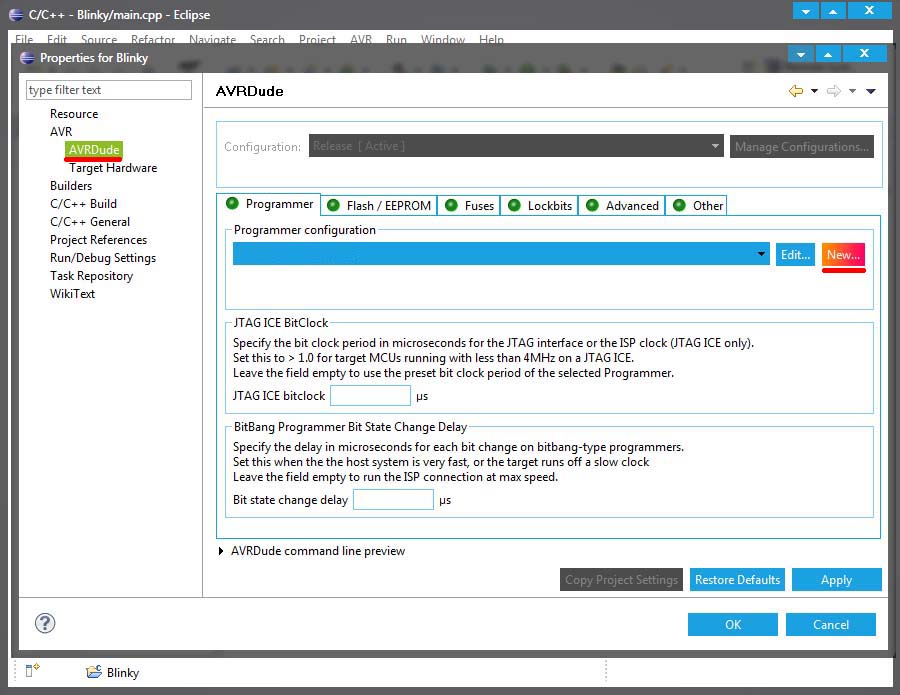Switch to the Programmer tab
900x695 pixels.
point(269,204)
